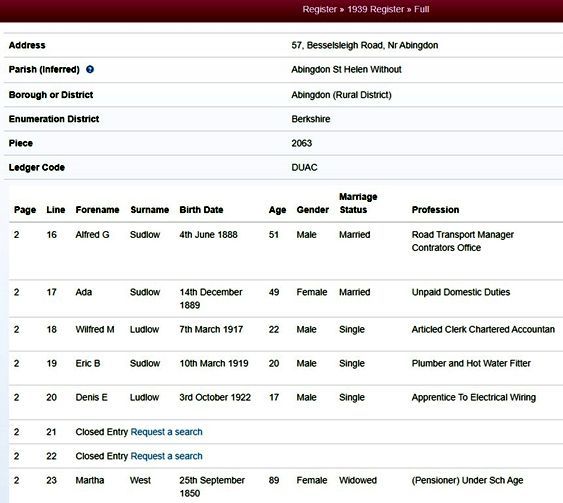Request a search for line 22 closed entry
563x503 pixels.
166,456
